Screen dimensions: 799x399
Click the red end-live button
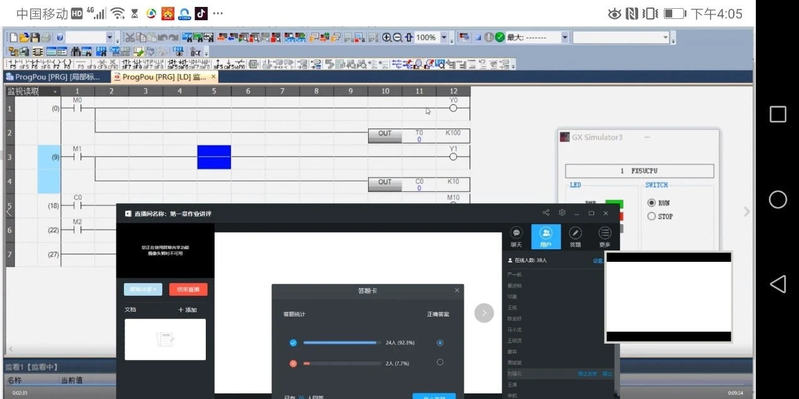188,289
